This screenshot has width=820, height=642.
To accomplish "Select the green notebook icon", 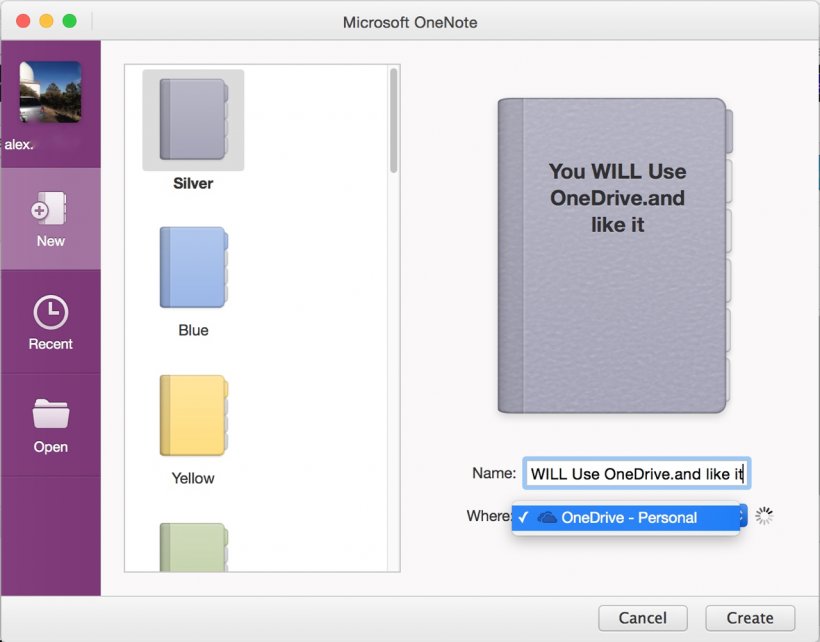I will tap(193, 547).
